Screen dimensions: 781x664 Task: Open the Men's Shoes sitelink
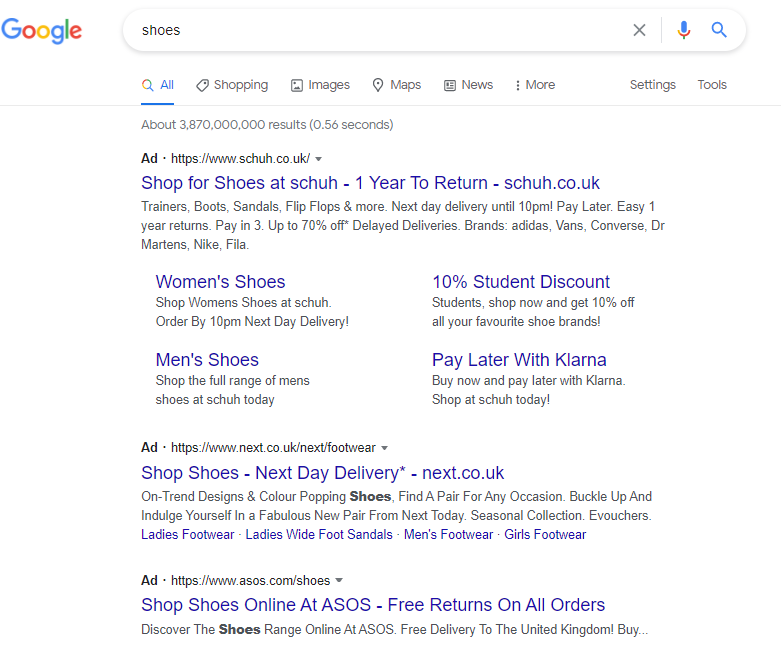207,360
